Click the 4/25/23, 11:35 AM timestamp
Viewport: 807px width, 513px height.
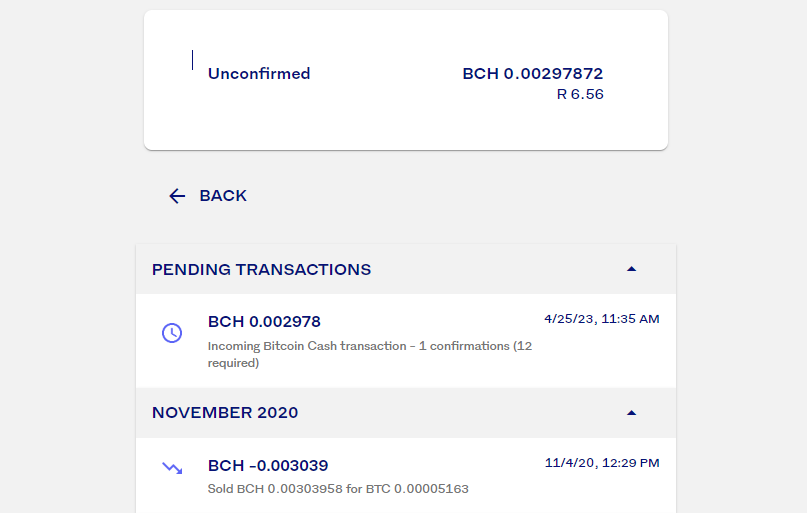[602, 319]
